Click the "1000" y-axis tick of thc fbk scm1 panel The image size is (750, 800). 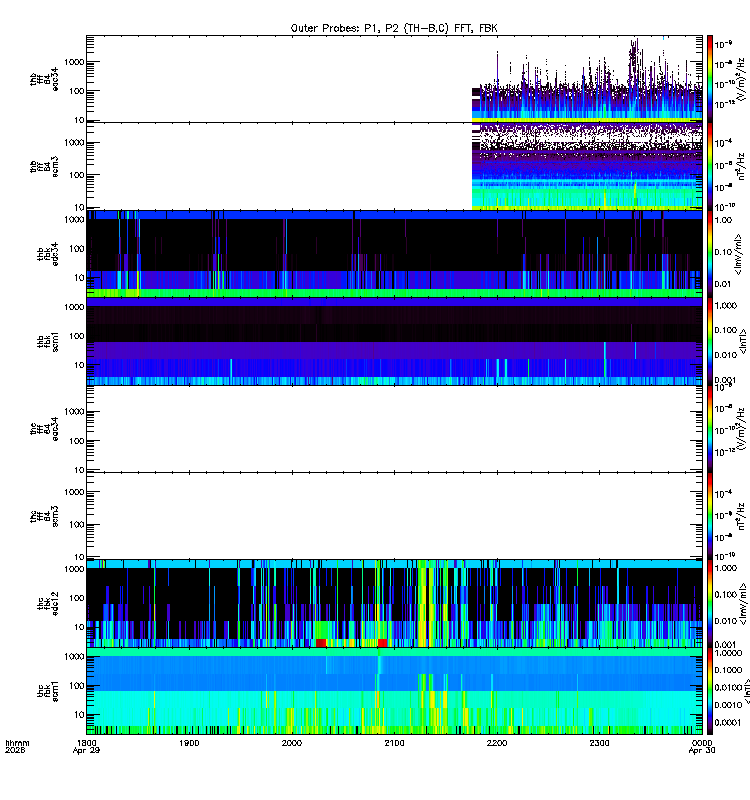[74, 657]
